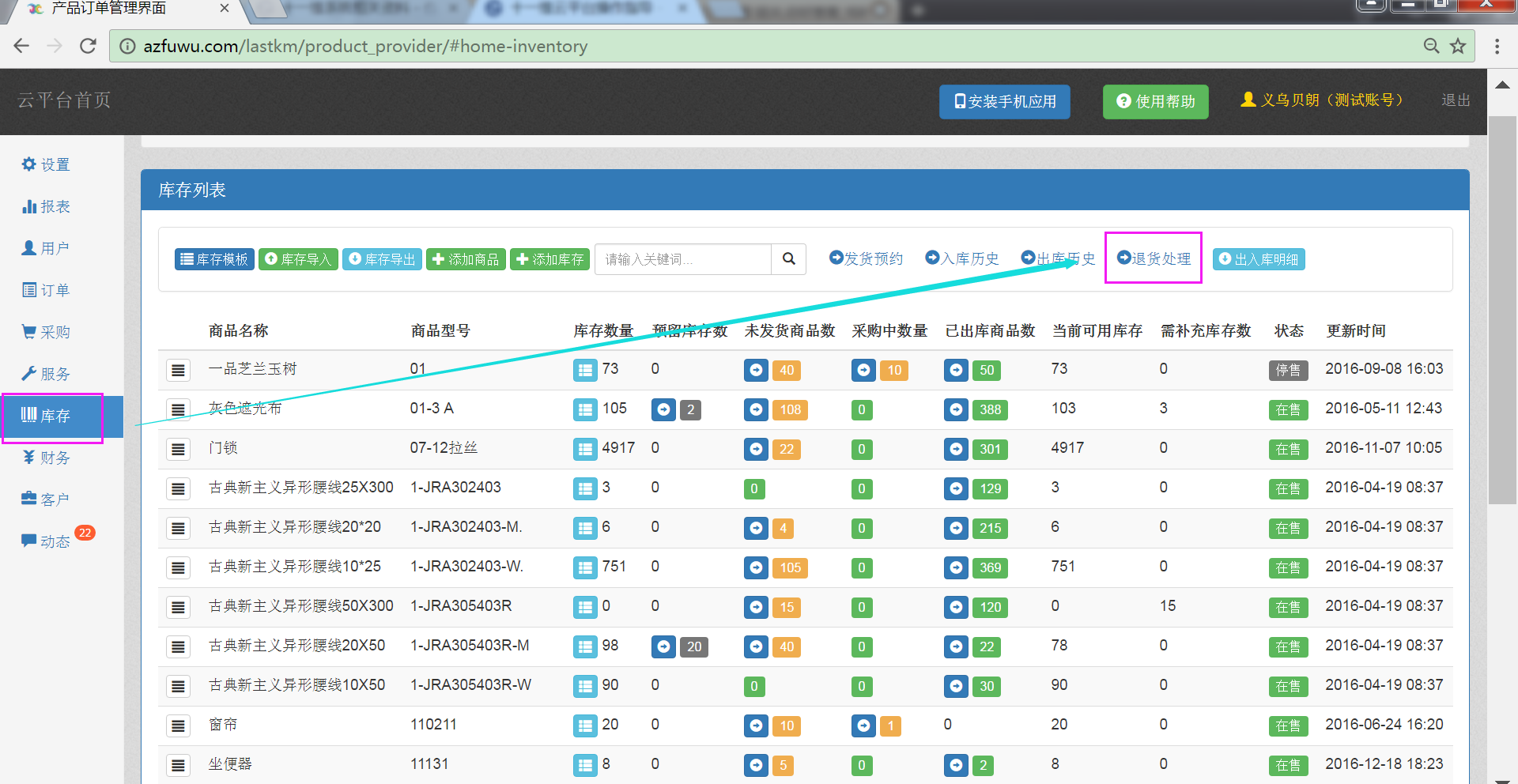Click the 退出 logout link
The image size is (1518, 784).
click(1456, 100)
